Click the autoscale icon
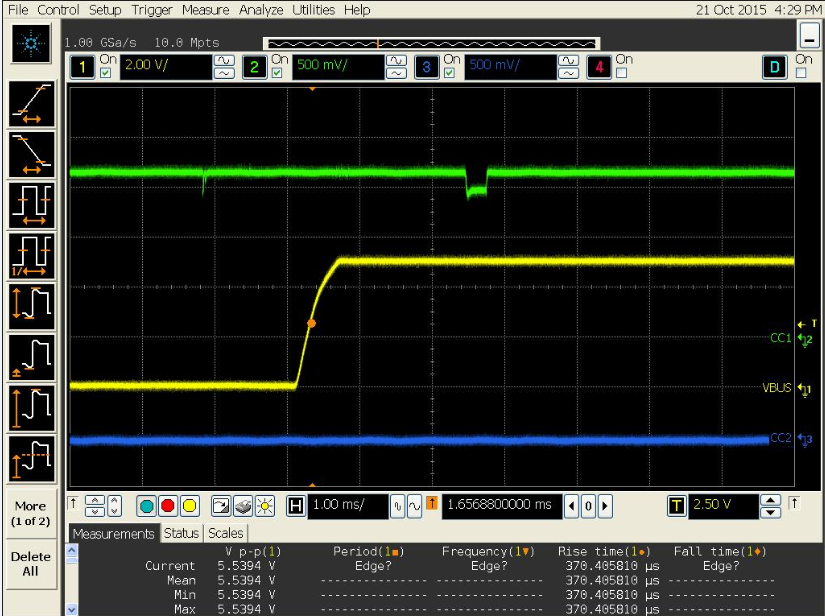The height and width of the screenshot is (616, 825). pyautogui.click(x=221, y=506)
